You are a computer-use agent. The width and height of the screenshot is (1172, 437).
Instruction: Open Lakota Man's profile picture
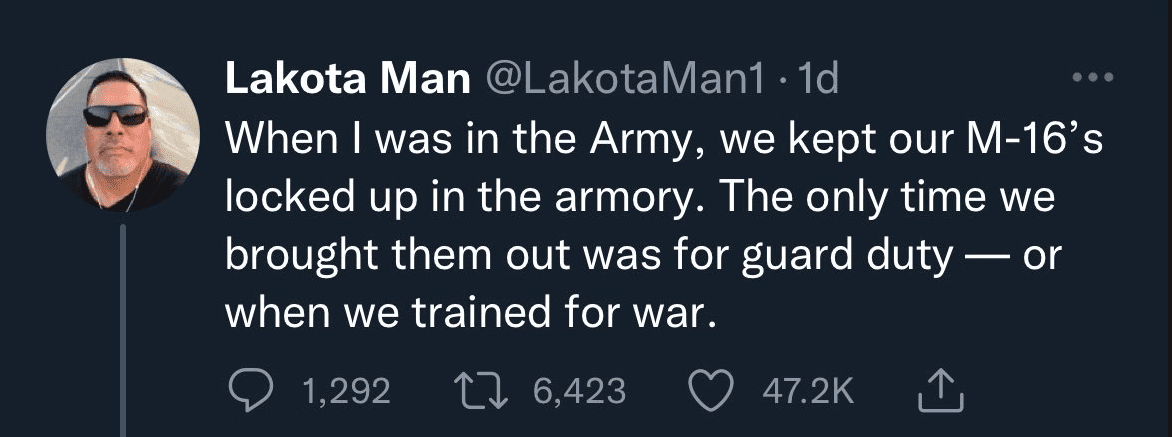123,134
